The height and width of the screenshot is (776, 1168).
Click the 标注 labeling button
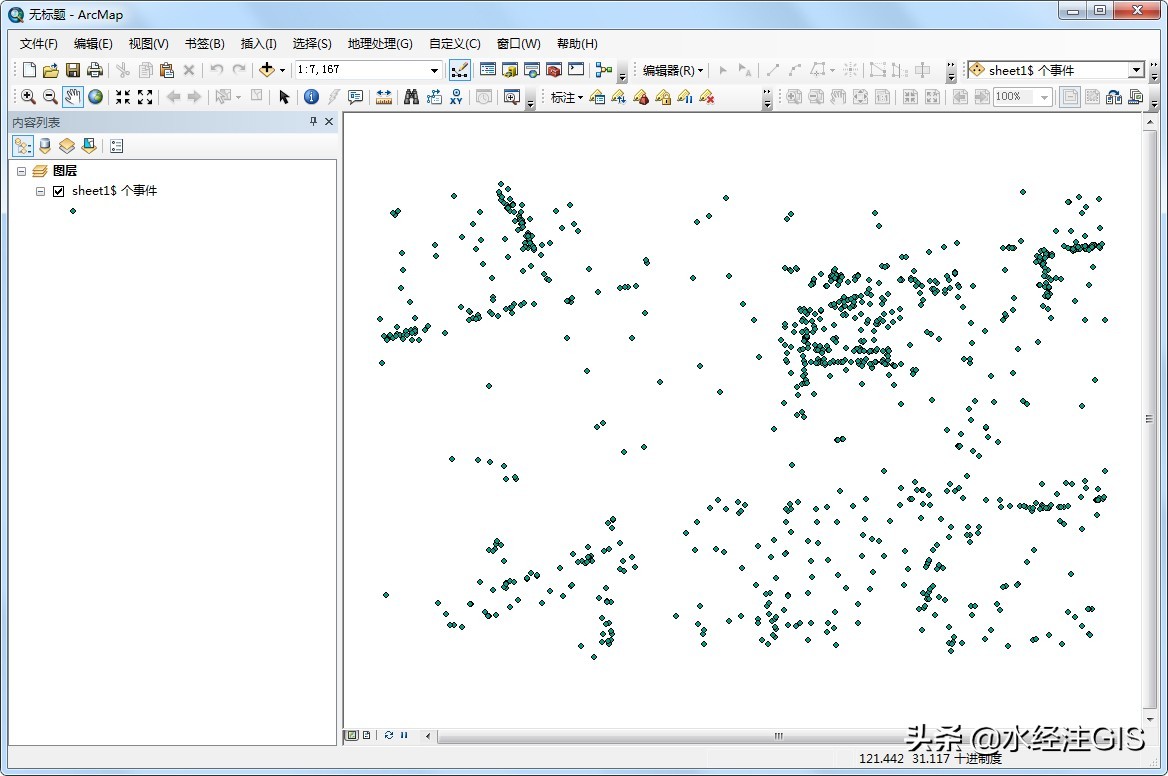[x=566, y=97]
